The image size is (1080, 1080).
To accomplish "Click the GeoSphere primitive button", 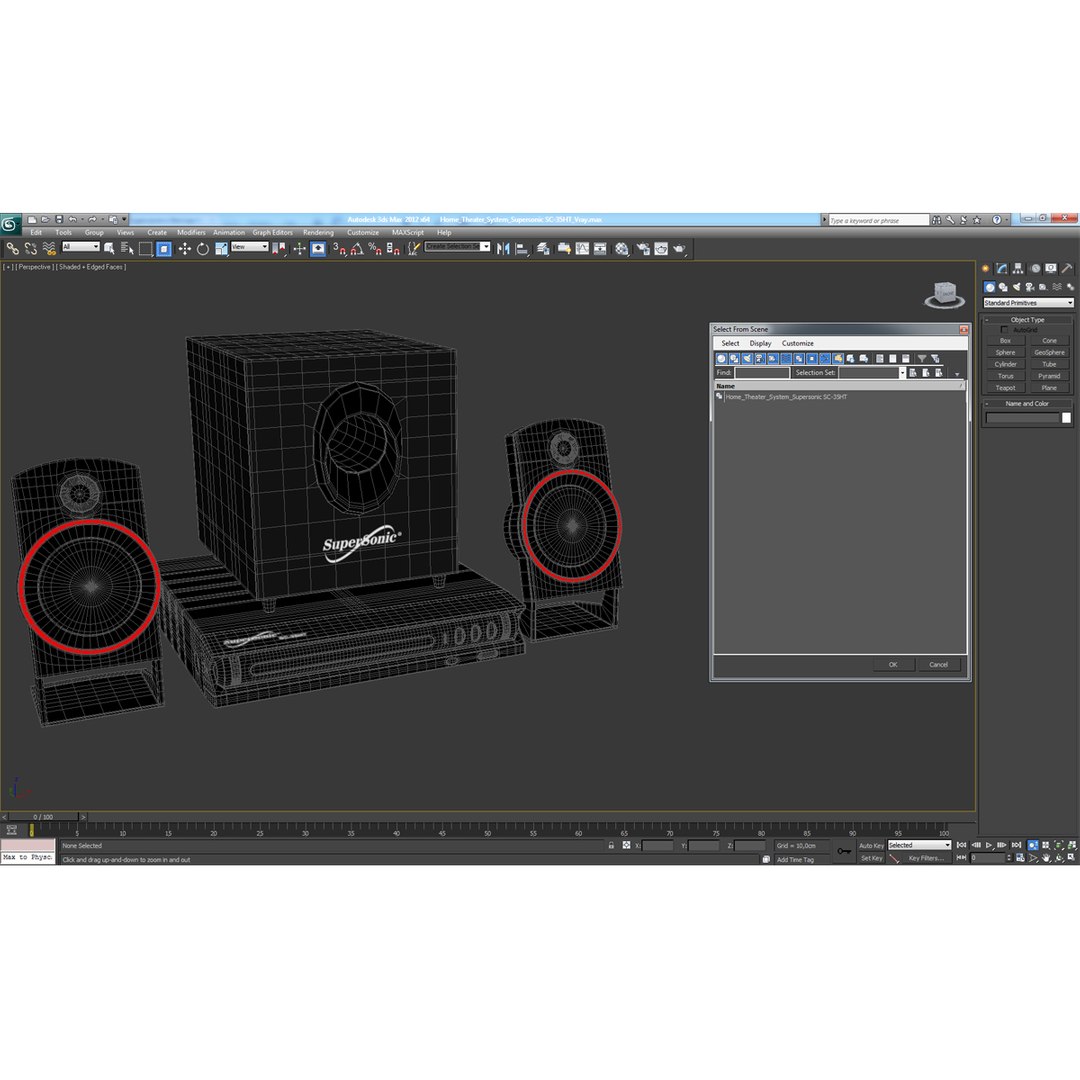I will click(x=1049, y=352).
